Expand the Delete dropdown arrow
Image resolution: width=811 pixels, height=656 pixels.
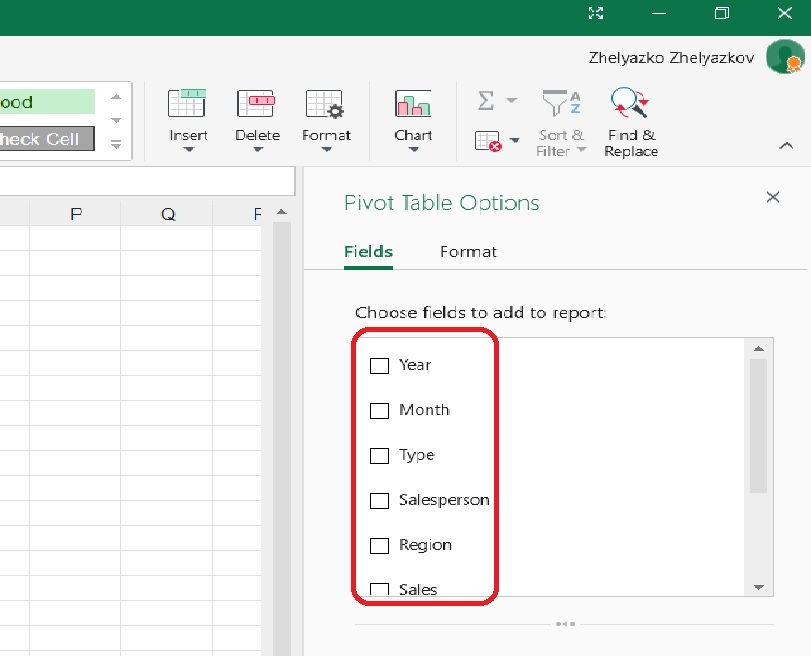[258, 150]
